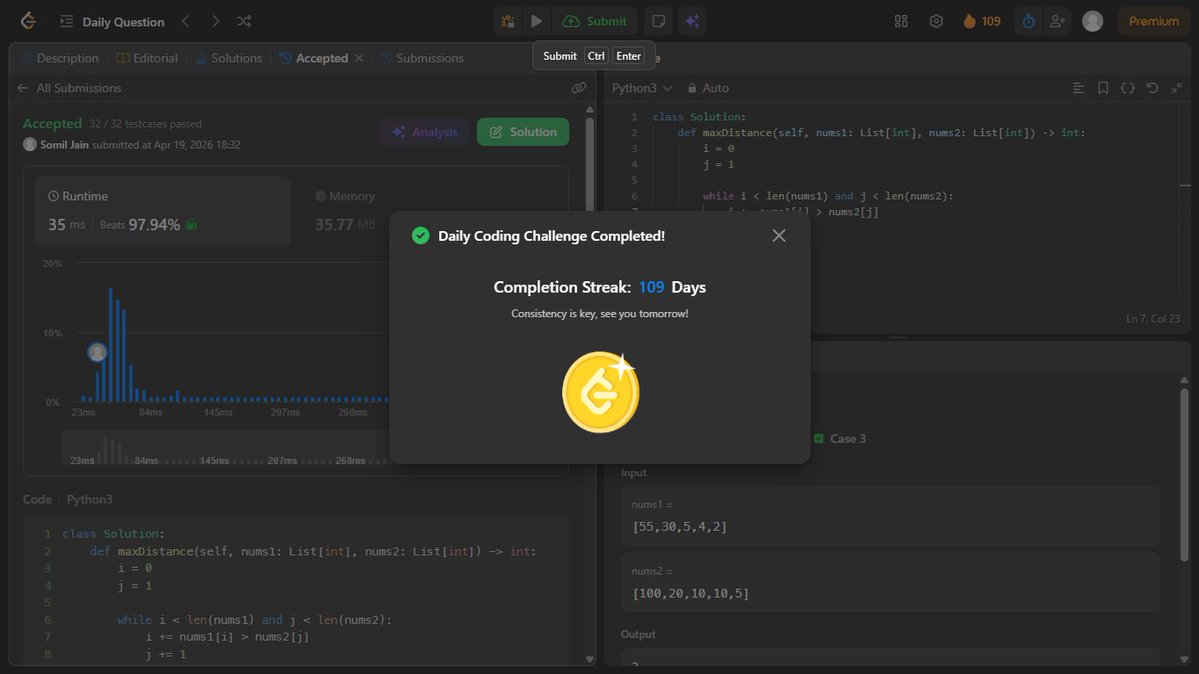Switch to the Solutions tab
This screenshot has height=674, width=1199.
[229, 58]
